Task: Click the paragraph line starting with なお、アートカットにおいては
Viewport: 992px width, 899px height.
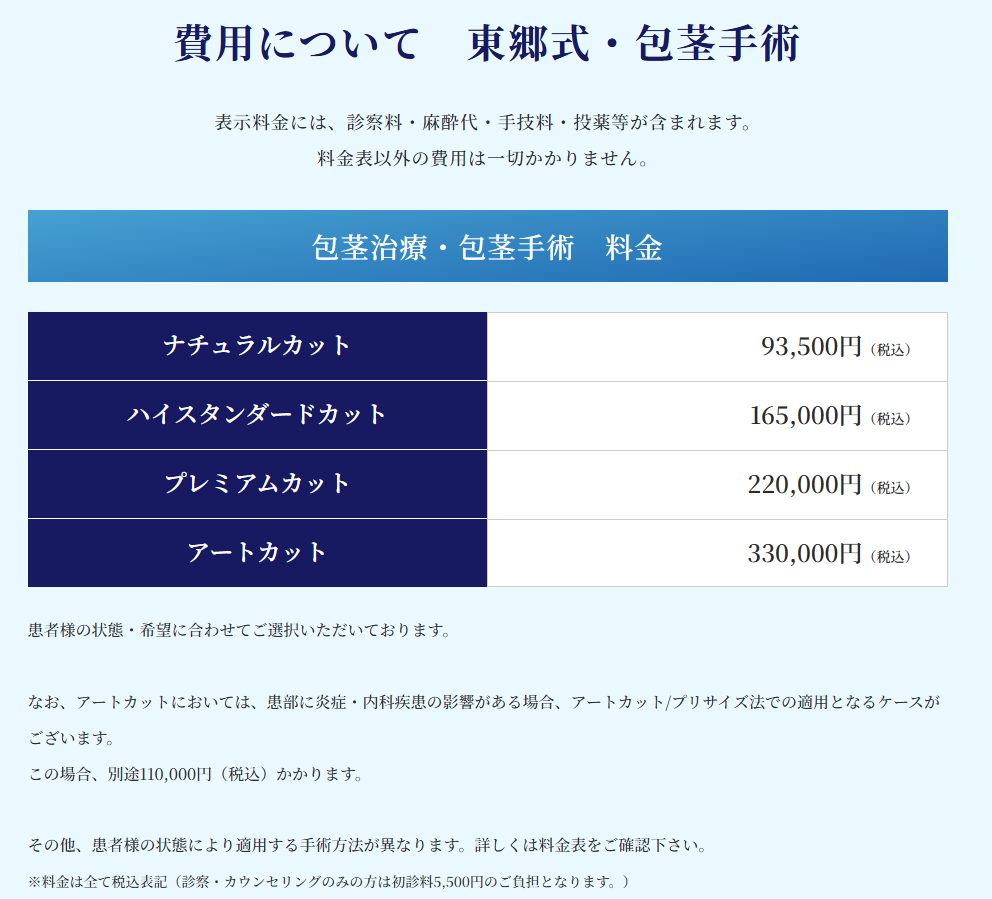Action: coord(484,703)
